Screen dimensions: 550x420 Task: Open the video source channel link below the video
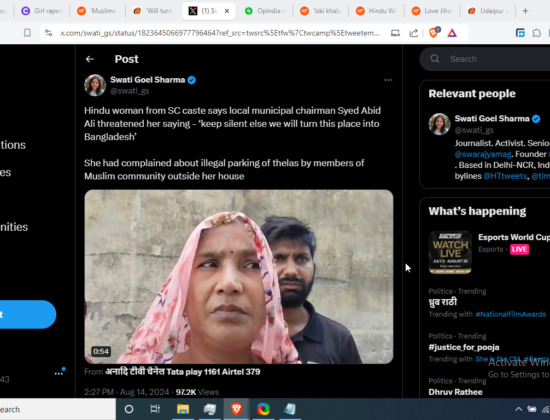(182, 372)
